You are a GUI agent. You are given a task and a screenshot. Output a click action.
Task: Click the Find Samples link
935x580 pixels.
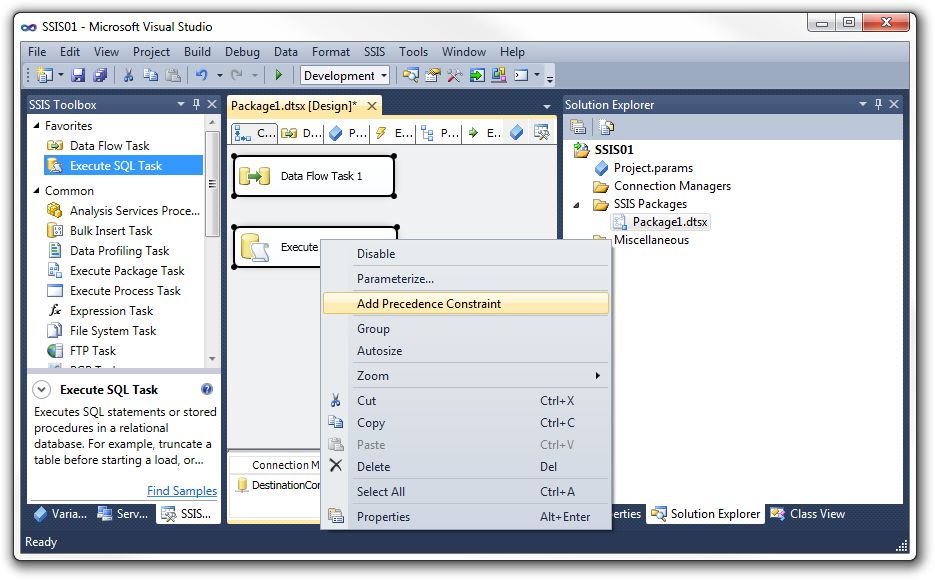(x=182, y=491)
